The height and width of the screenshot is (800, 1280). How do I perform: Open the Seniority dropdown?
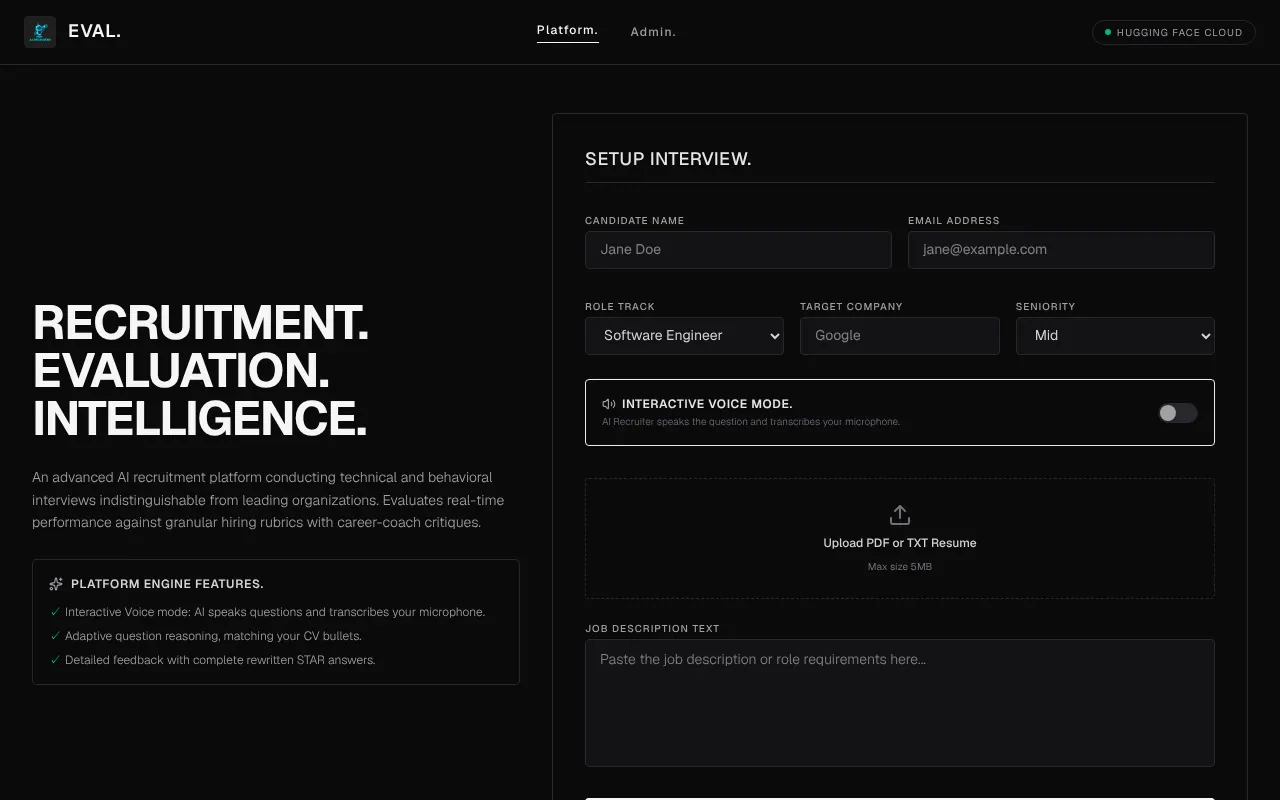[1115, 336]
